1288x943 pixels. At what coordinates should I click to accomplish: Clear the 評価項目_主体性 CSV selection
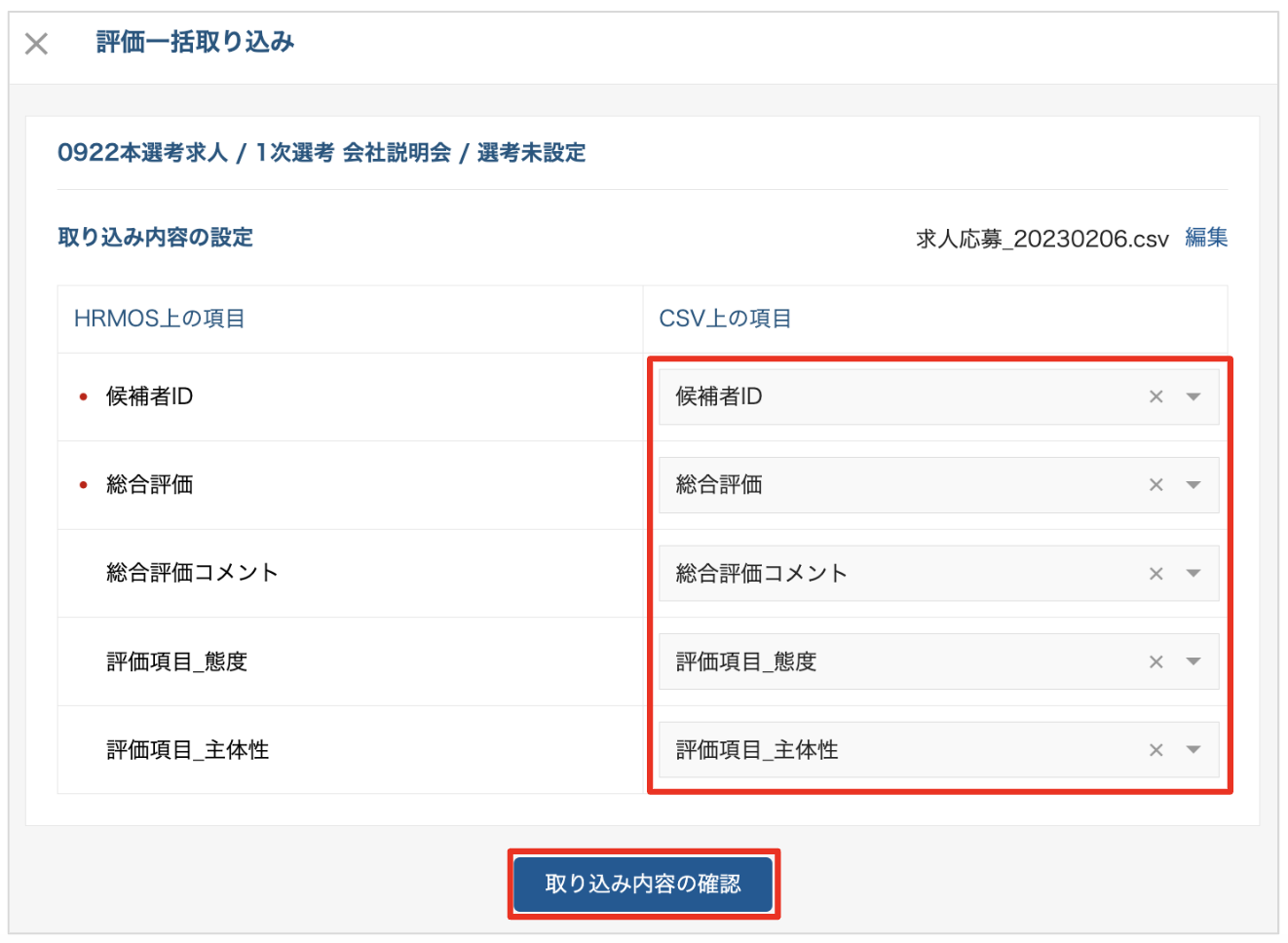pyautogui.click(x=1155, y=750)
